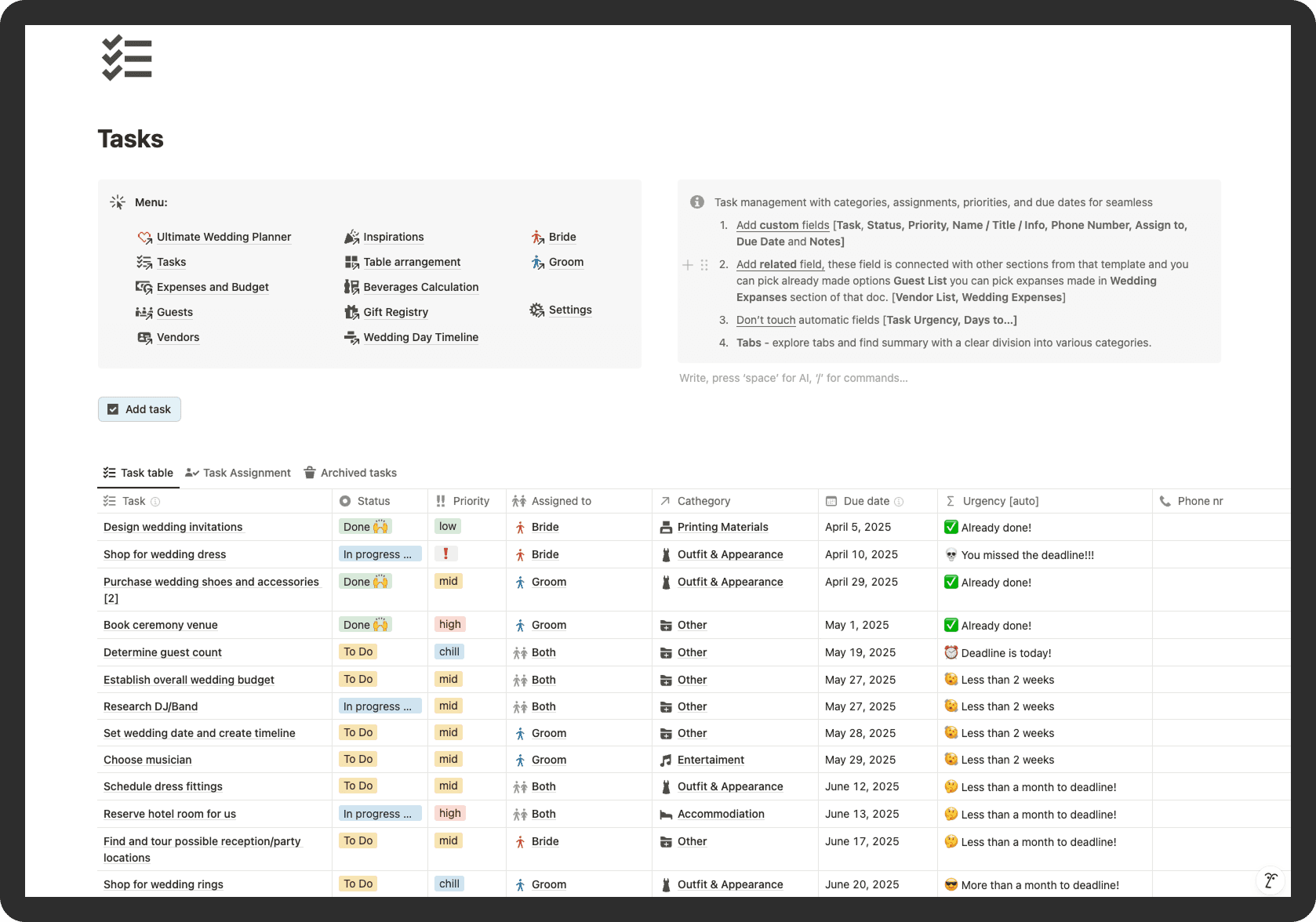Switch to the Task Assignment tab
Screen dimensions: 1316x922
point(238,473)
